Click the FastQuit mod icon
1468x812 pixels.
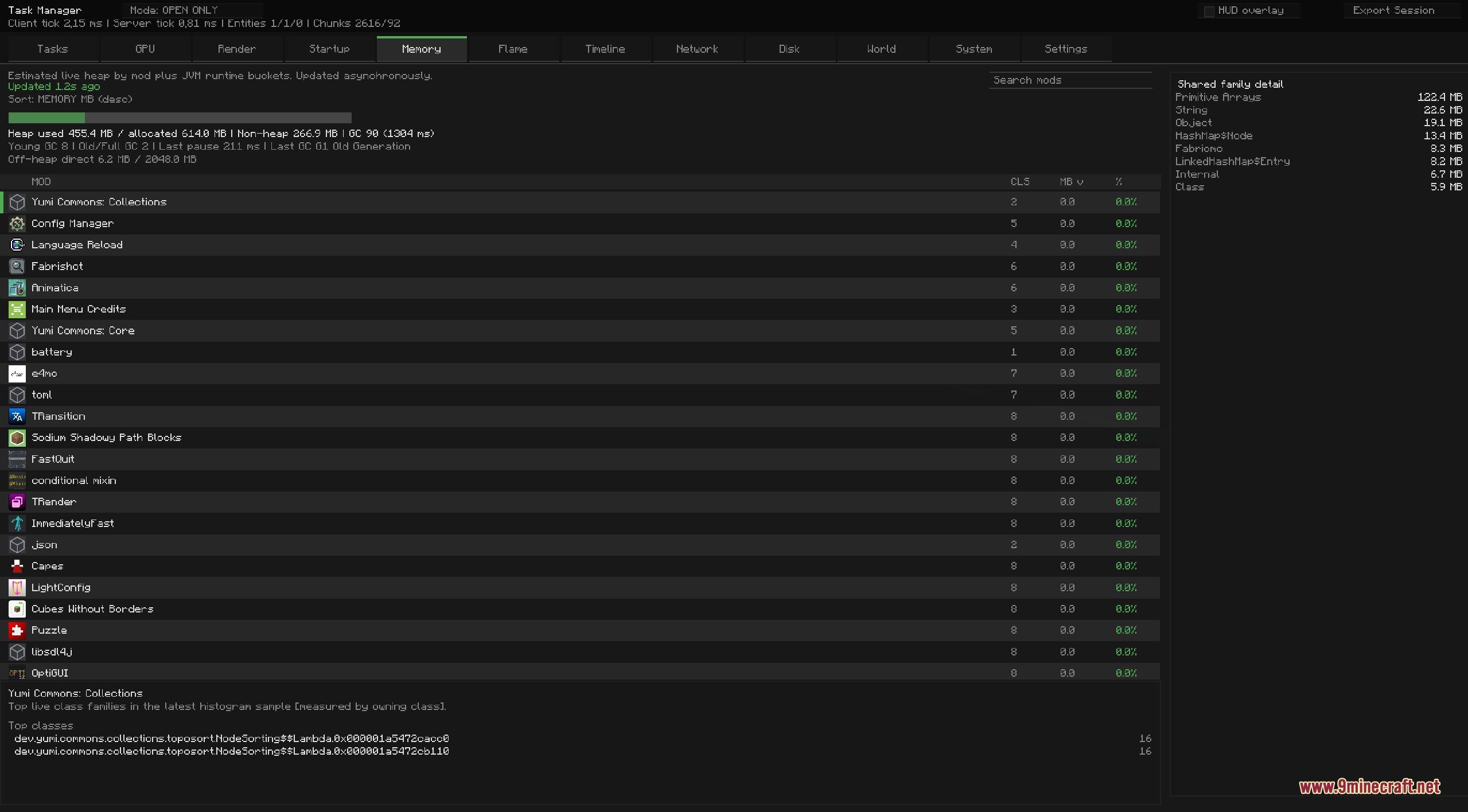click(x=17, y=459)
